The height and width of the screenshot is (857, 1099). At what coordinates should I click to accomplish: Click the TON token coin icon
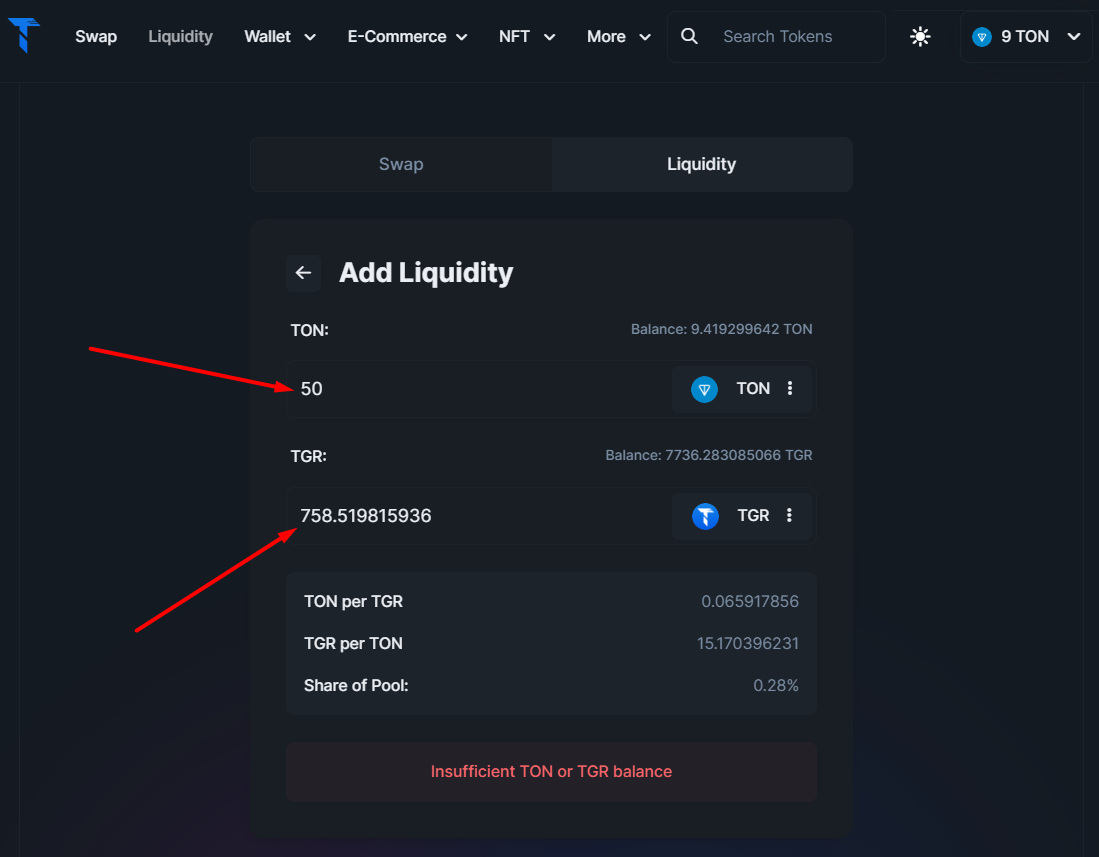[705, 389]
